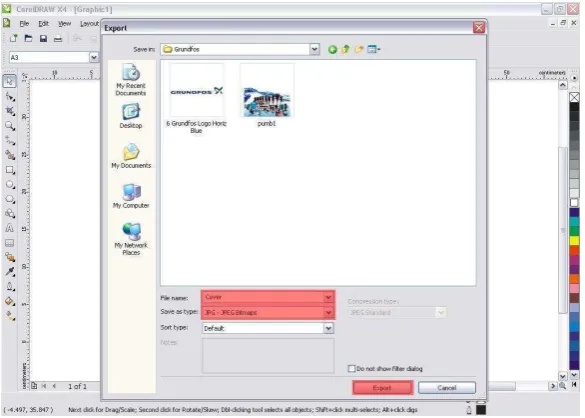Click the "1 of 1" page indicator
Screen dimensions: 585x418
pyautogui.click(x=77, y=386)
